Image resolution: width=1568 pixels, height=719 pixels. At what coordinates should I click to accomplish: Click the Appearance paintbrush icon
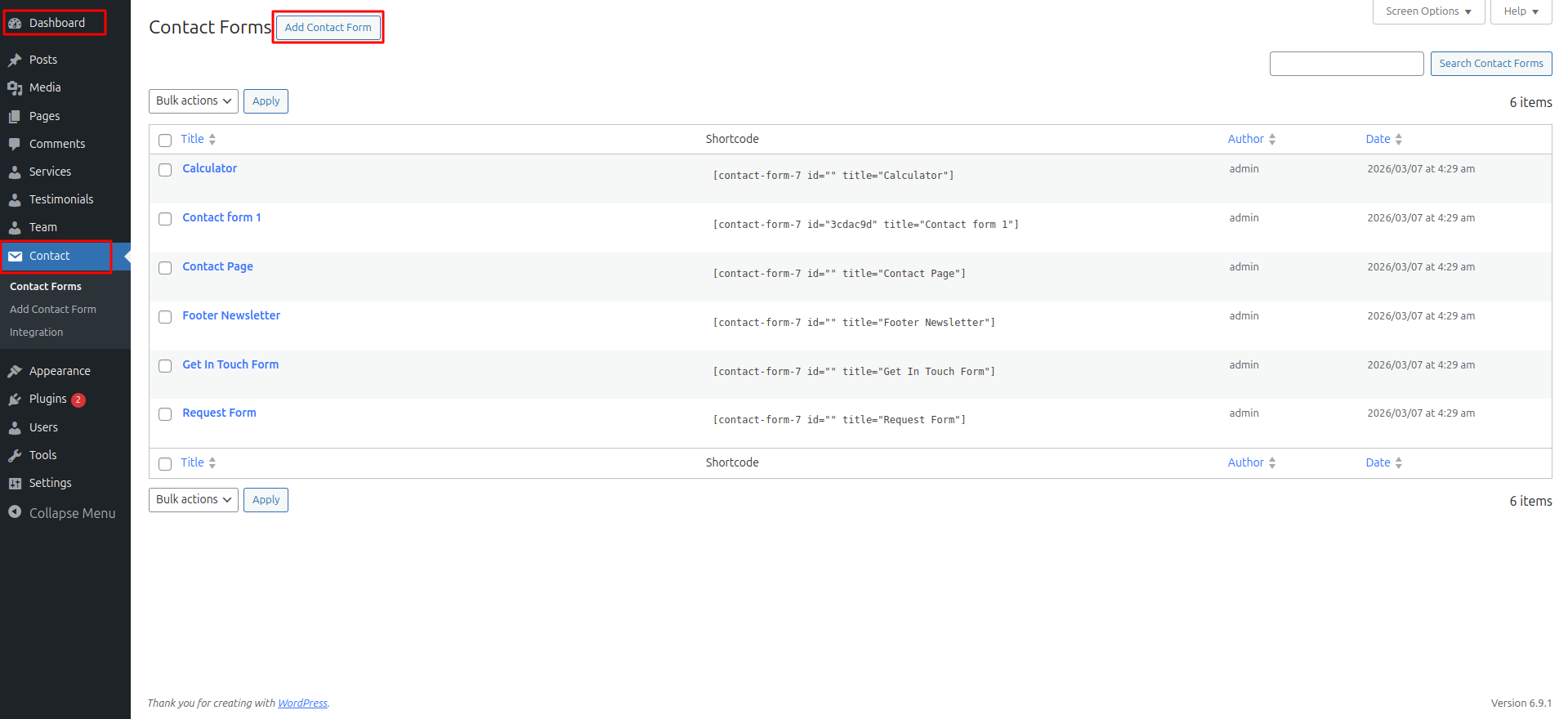[x=15, y=371]
